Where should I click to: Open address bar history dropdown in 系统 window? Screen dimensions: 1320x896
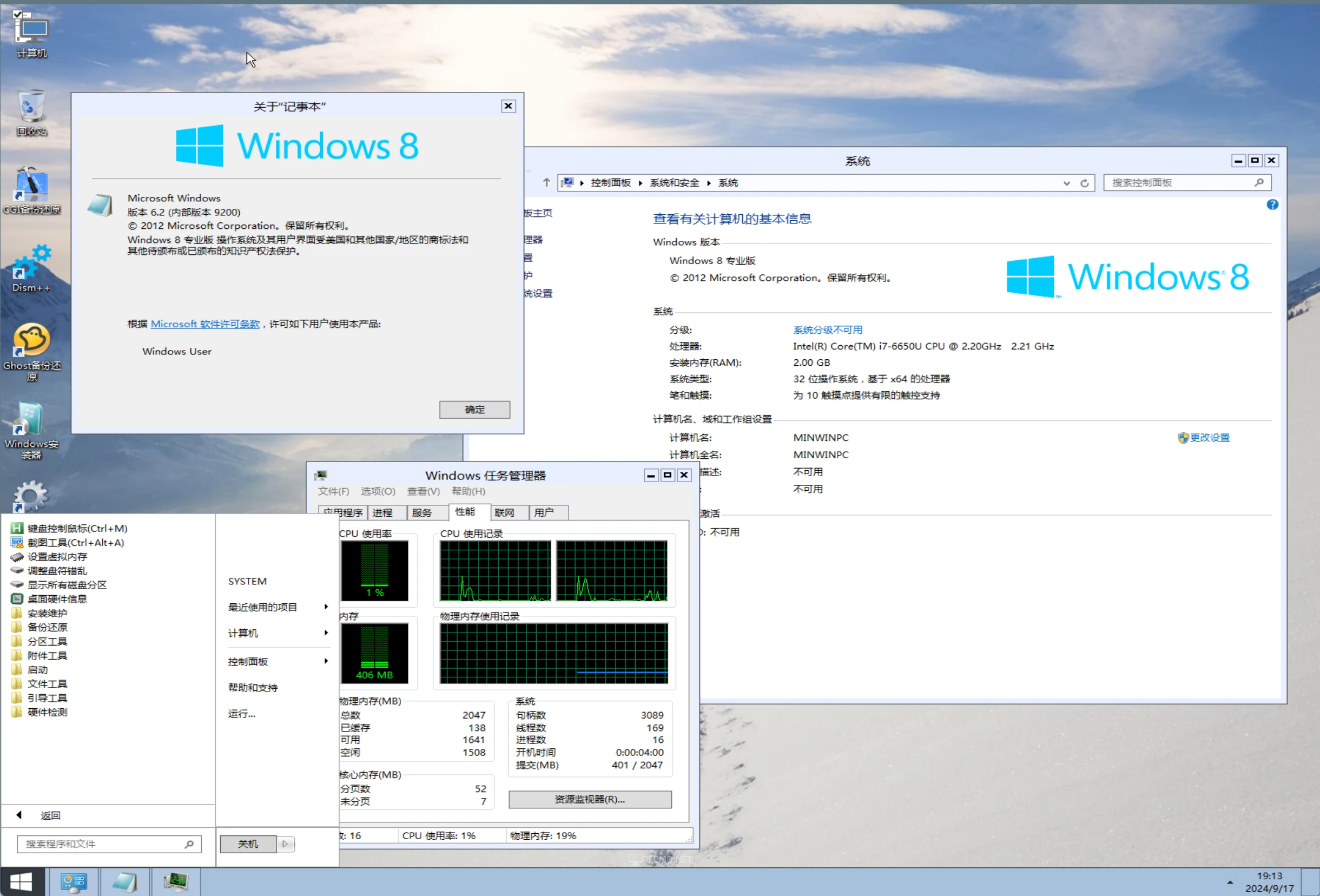1067,183
